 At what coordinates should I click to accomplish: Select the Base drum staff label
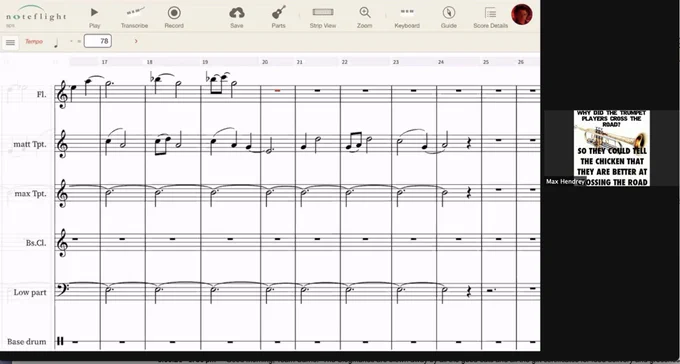(x=26, y=342)
